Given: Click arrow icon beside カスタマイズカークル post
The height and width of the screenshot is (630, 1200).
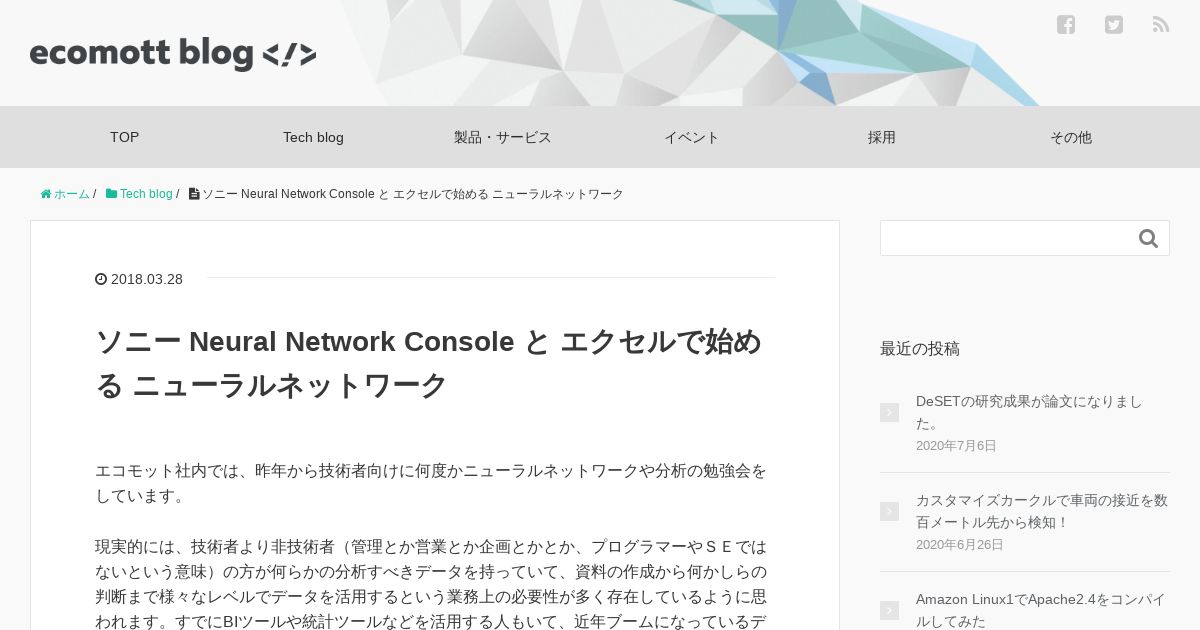Looking at the screenshot, I should point(889,511).
